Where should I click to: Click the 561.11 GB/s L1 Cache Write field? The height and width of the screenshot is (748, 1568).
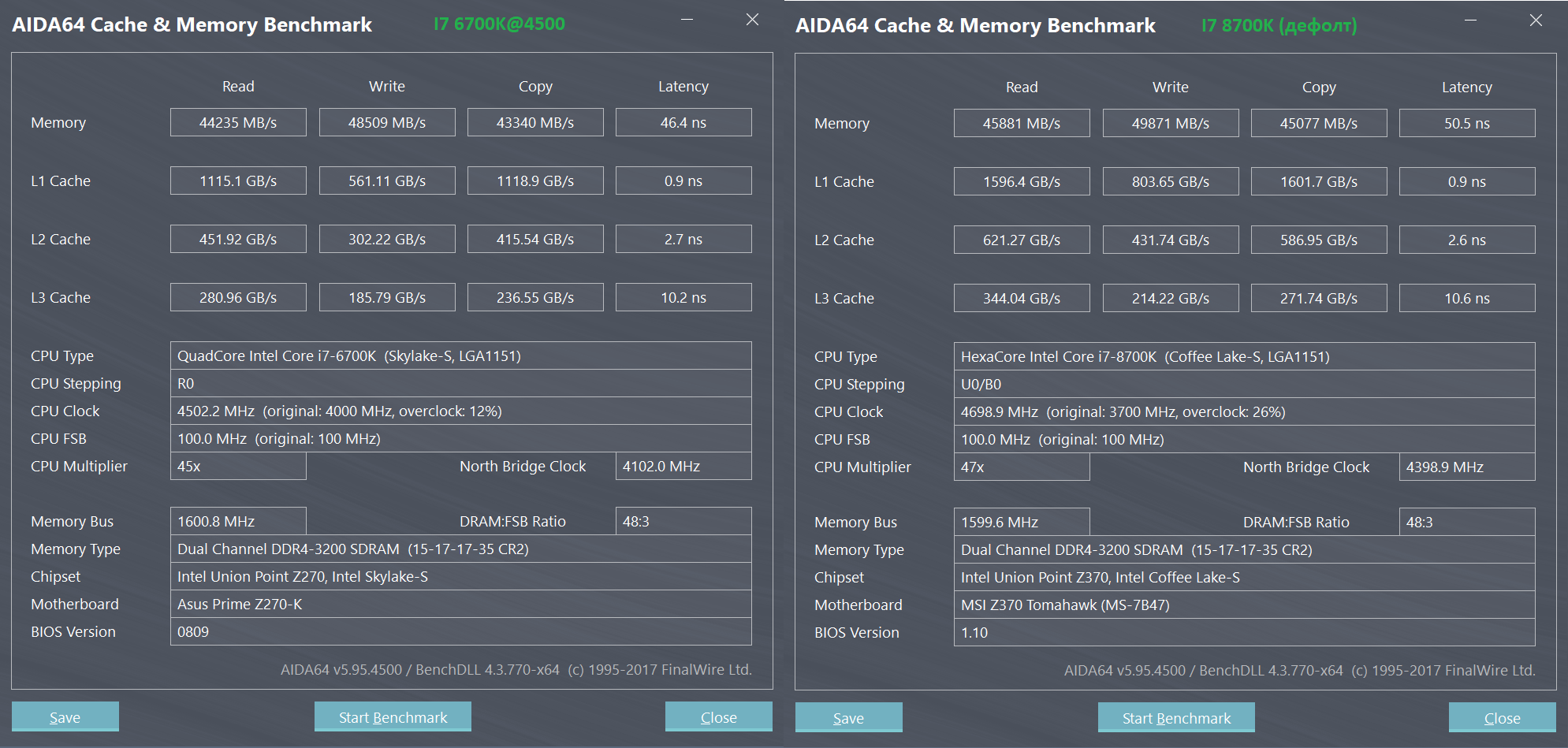click(x=387, y=180)
